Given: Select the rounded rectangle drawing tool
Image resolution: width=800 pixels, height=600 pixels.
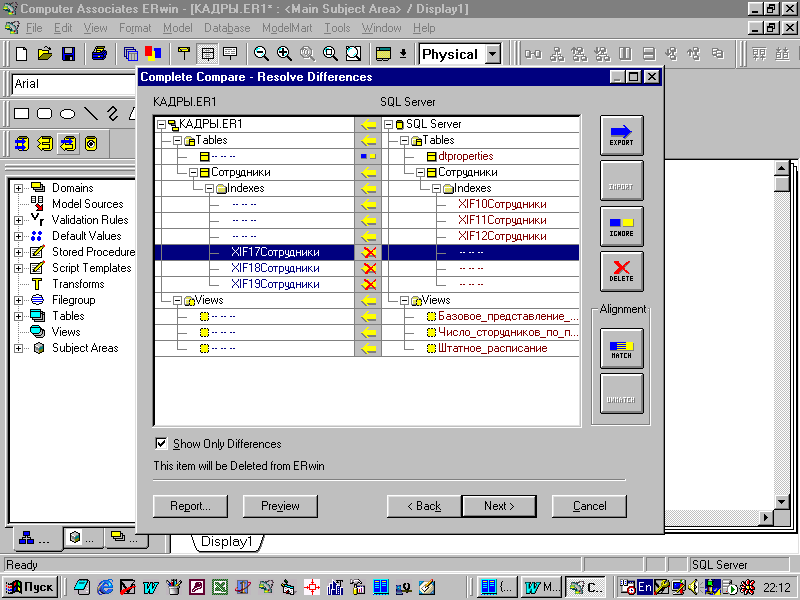Looking at the screenshot, I should [x=44, y=113].
